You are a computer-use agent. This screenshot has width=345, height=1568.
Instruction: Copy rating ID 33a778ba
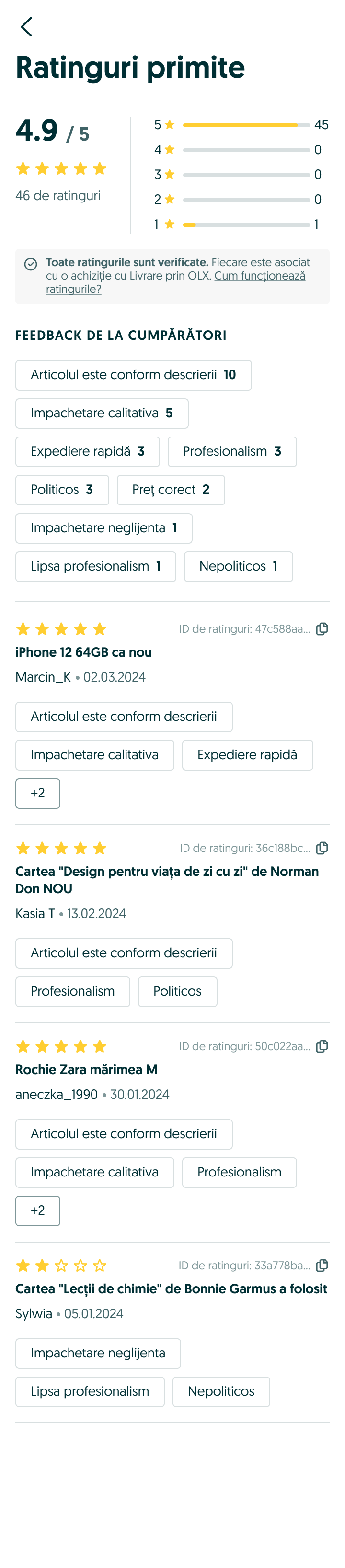(322, 1266)
